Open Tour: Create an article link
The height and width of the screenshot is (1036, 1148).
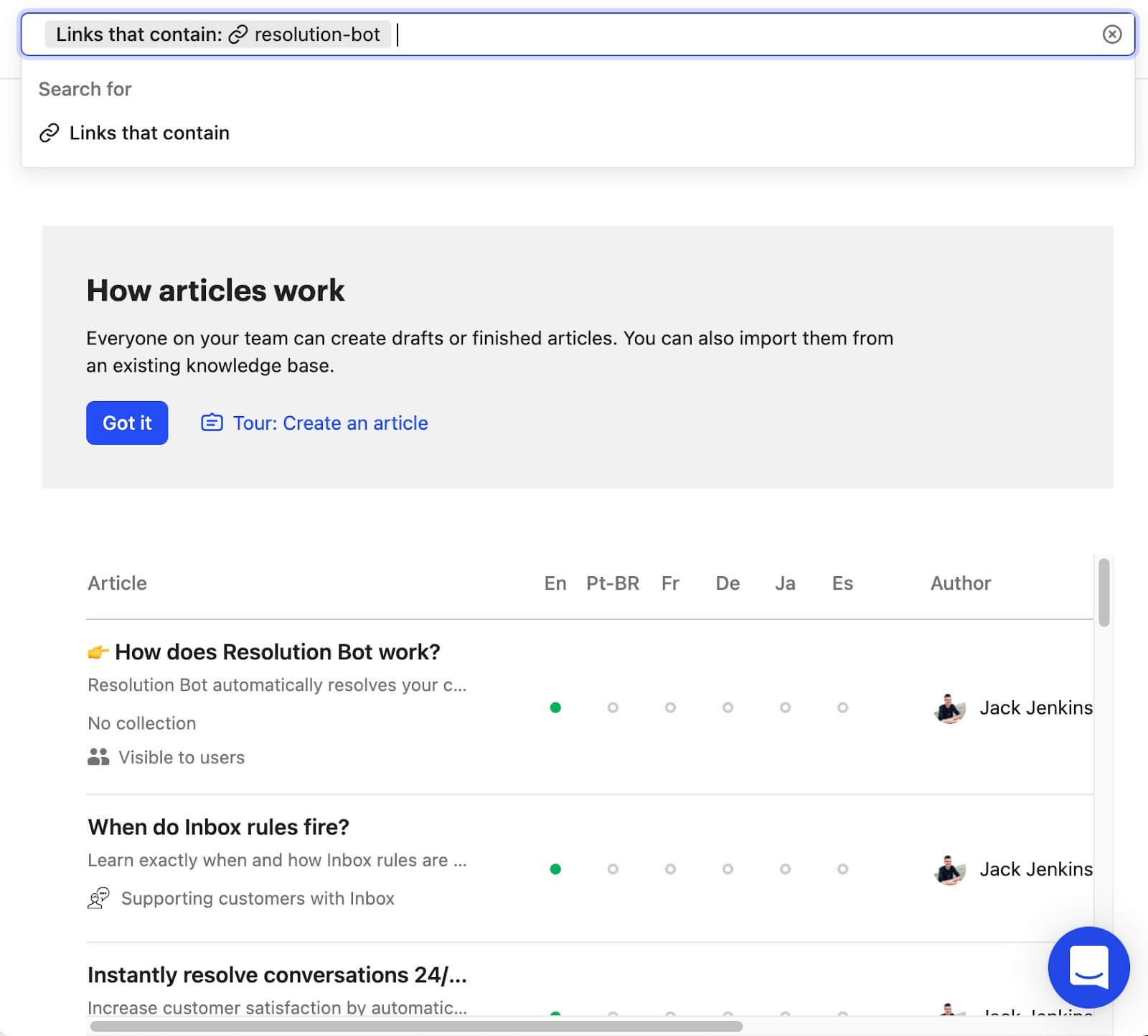[x=330, y=423]
